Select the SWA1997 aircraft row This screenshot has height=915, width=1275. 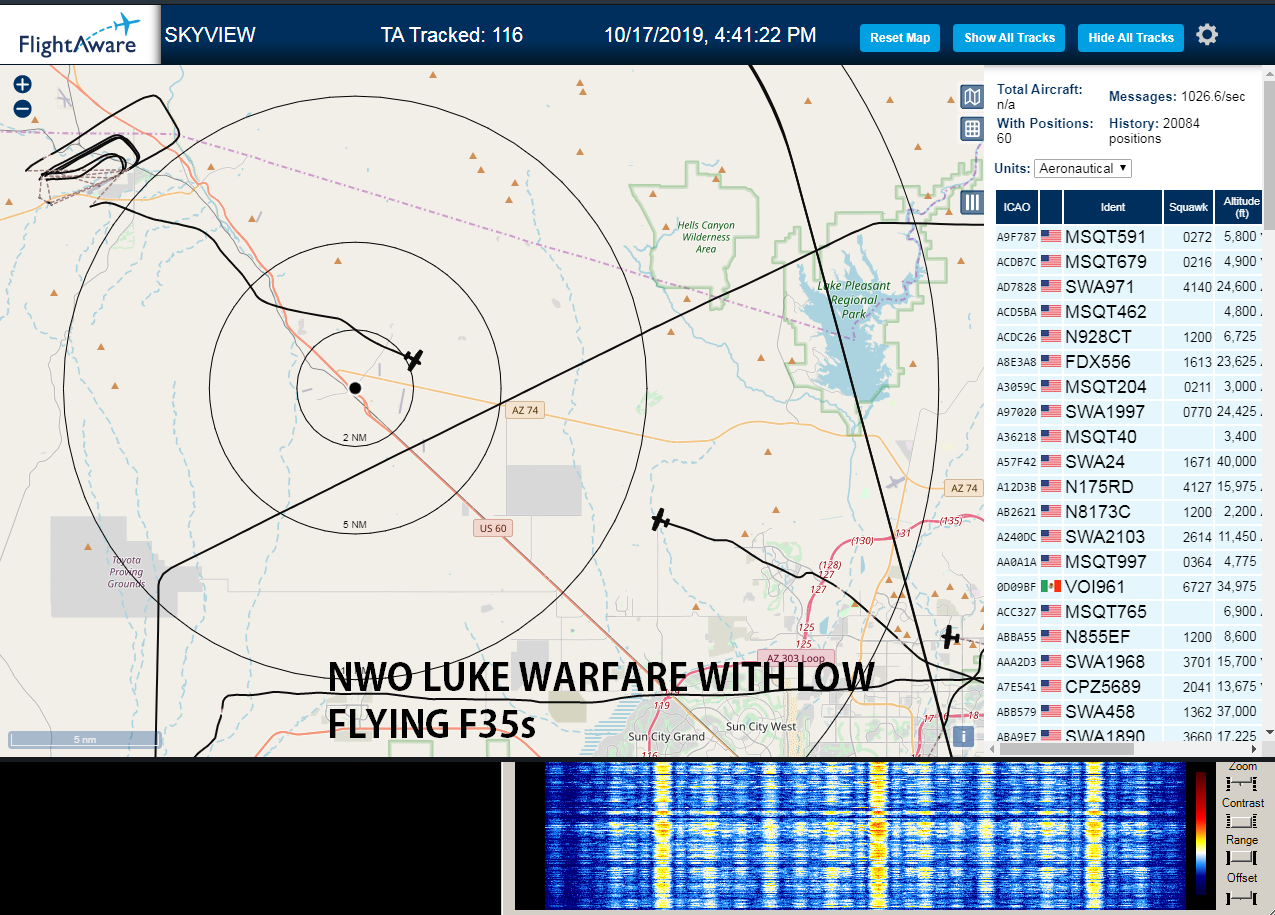pos(1129,412)
